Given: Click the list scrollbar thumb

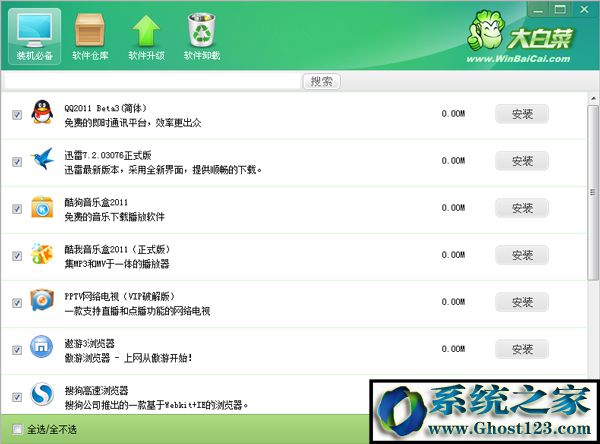Looking at the screenshot, I should (x=593, y=192).
